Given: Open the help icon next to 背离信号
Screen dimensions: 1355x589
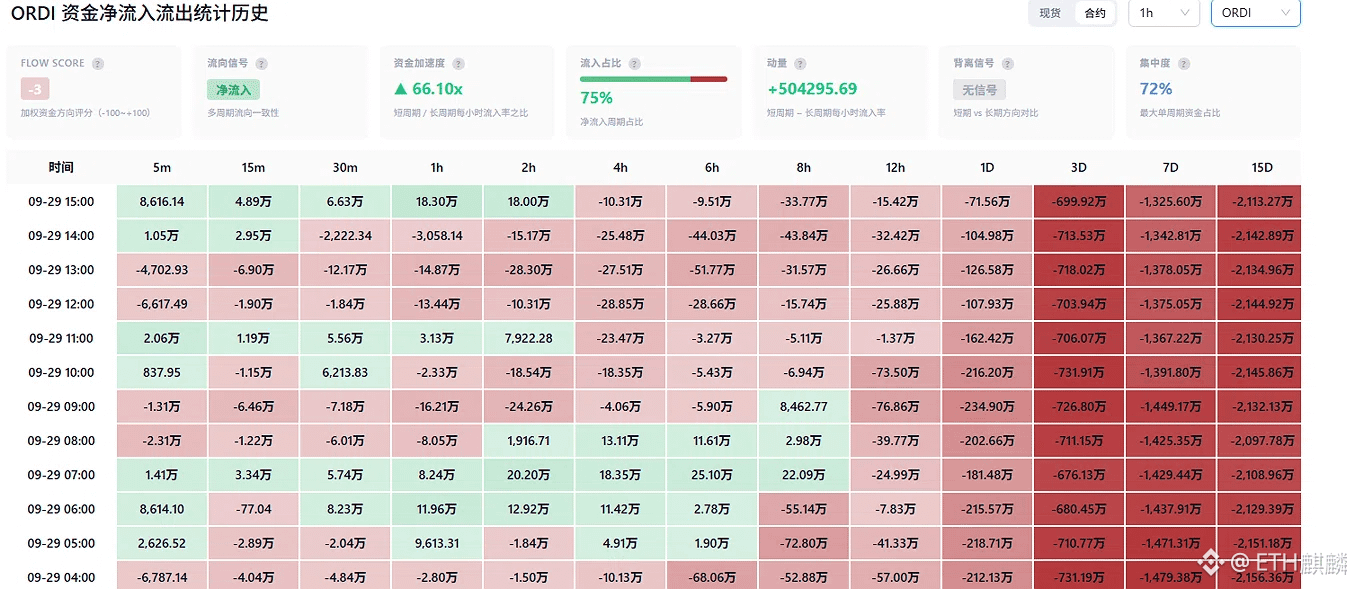Looking at the screenshot, I should [1008, 63].
